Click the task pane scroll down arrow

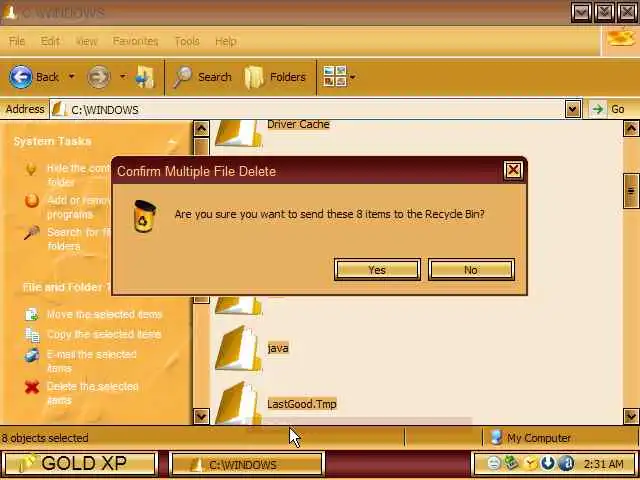[201, 416]
